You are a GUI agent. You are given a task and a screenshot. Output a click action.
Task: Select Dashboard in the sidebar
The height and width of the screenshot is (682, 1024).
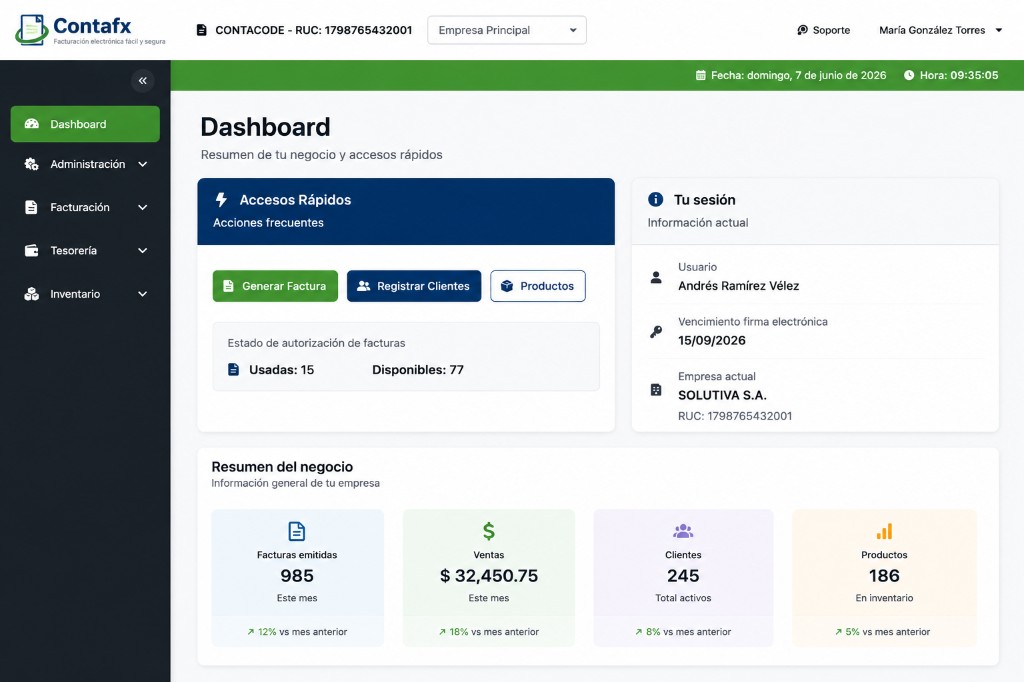click(x=85, y=124)
